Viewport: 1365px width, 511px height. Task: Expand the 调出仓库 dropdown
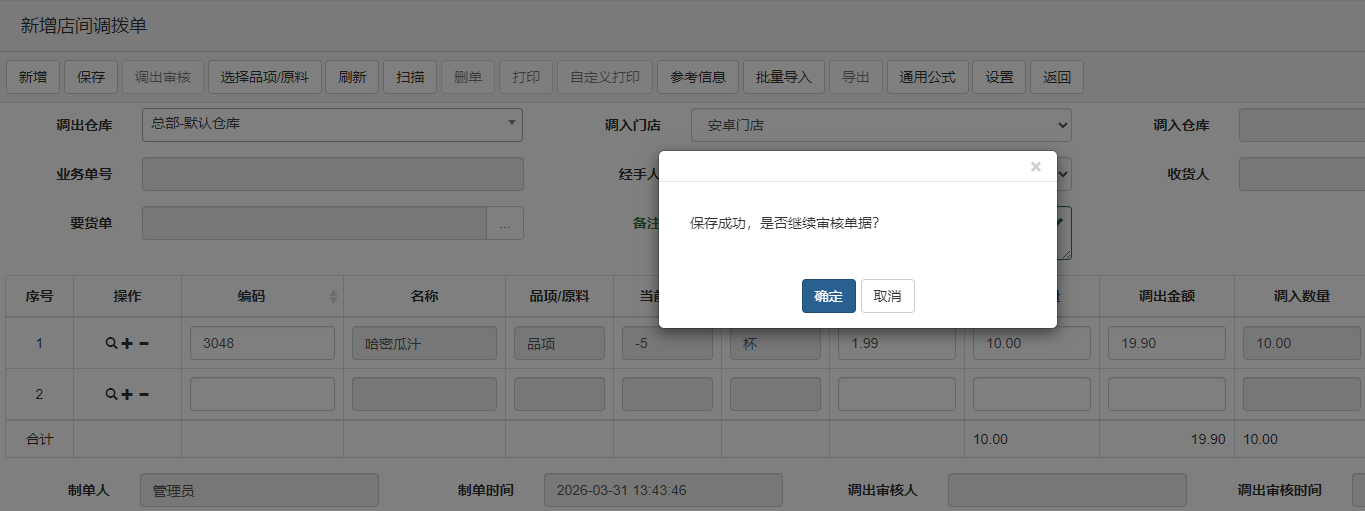[x=332, y=125]
